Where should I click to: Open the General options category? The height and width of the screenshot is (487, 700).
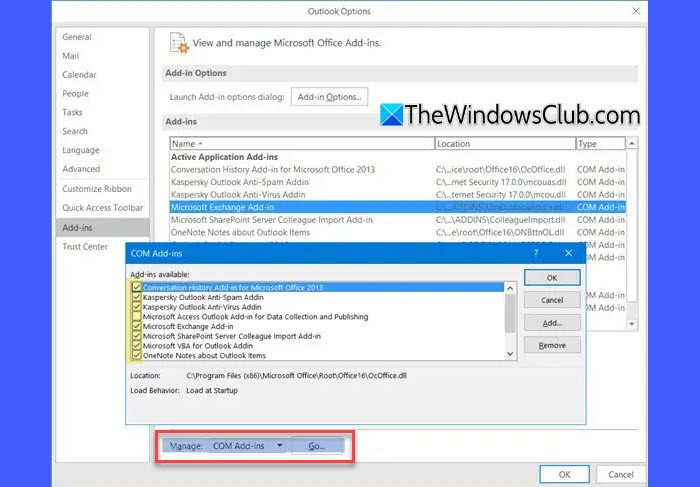tap(77, 37)
